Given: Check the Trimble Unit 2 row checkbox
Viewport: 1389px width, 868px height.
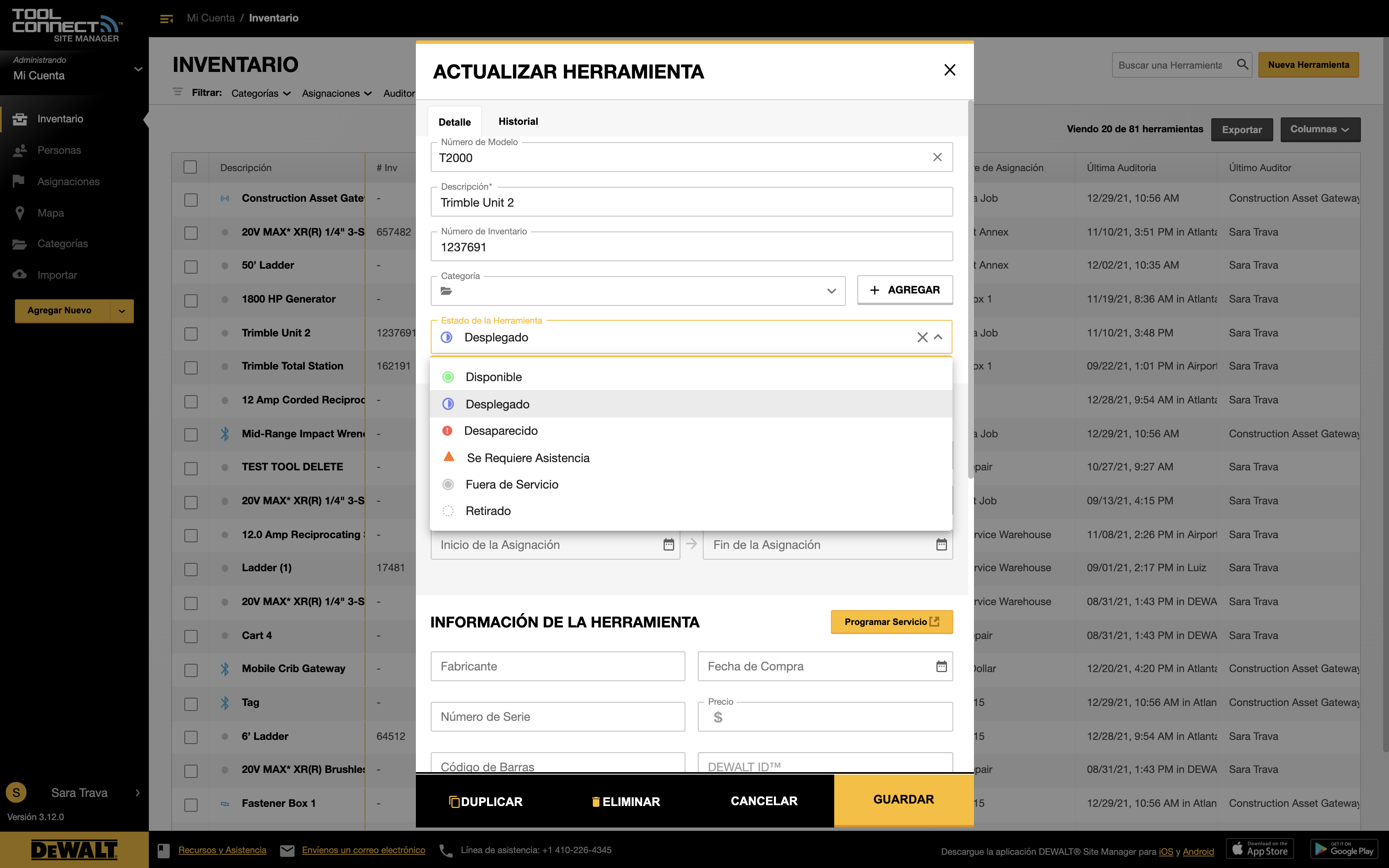Looking at the screenshot, I should pyautogui.click(x=191, y=334).
